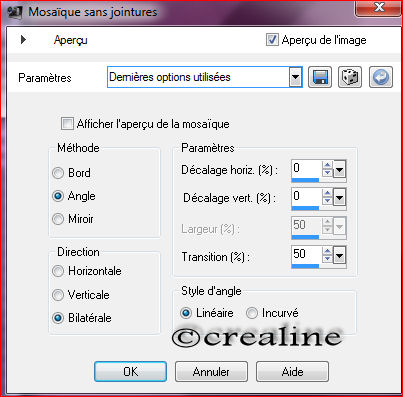The width and height of the screenshot is (403, 397).
Task: Click the dialog title bar app icon
Action: [14, 12]
